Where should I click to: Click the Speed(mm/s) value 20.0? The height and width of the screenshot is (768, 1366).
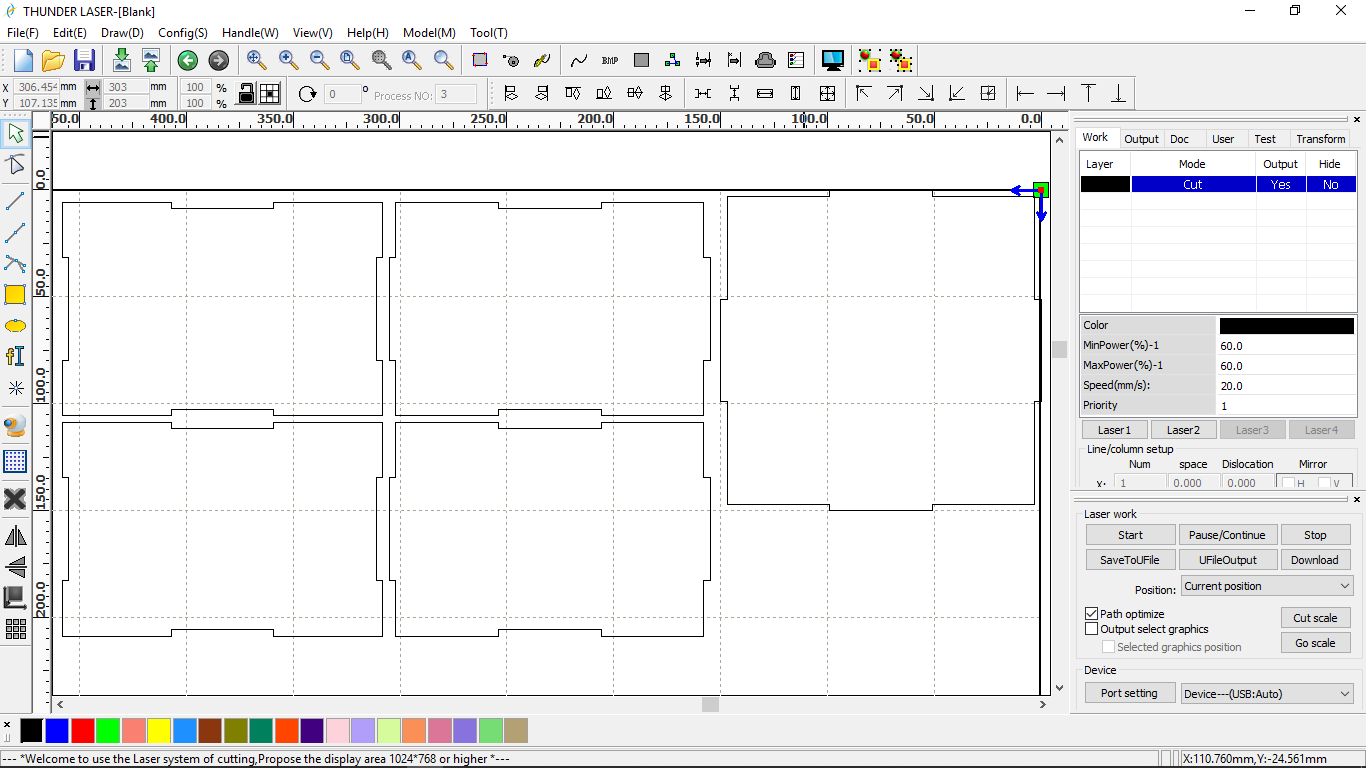pos(1286,385)
